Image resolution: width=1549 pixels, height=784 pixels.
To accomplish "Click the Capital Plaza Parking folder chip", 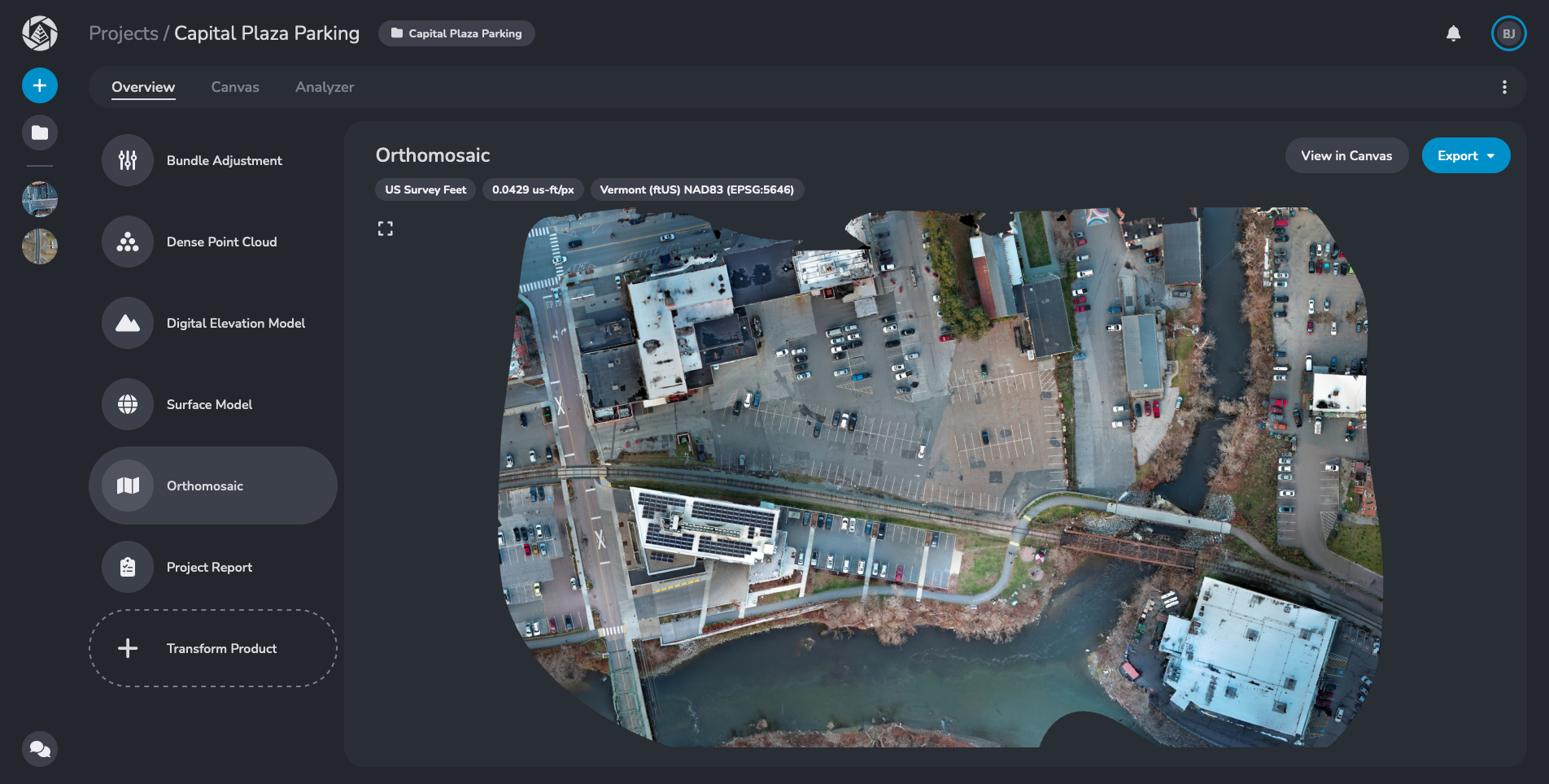I will [x=456, y=33].
